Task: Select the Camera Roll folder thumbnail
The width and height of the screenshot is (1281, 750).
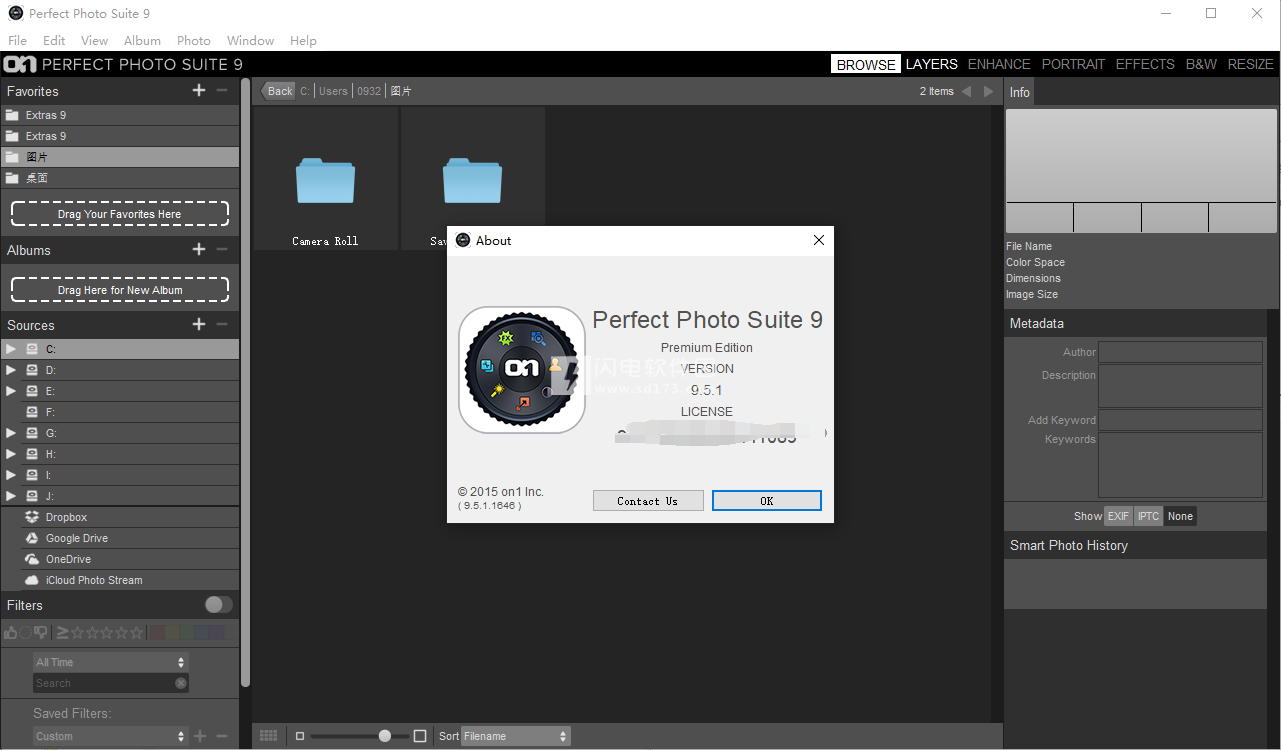Action: [x=325, y=178]
